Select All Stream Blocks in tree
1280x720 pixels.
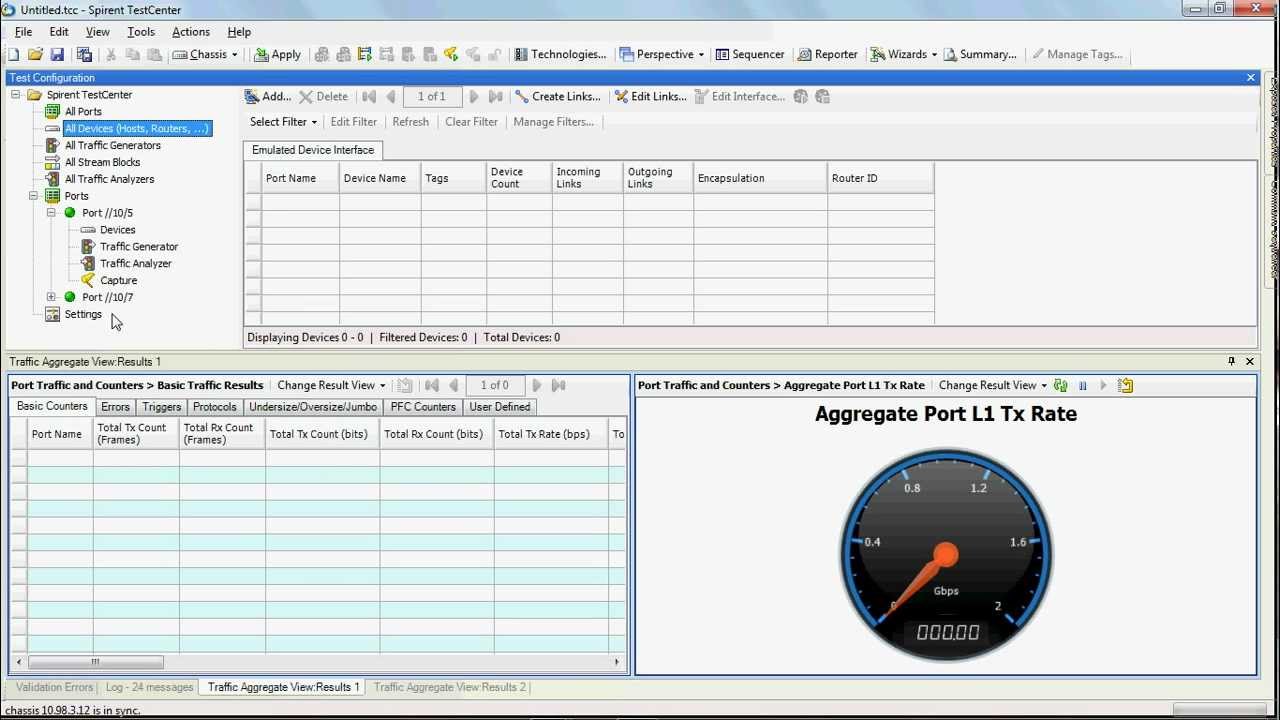pos(102,162)
